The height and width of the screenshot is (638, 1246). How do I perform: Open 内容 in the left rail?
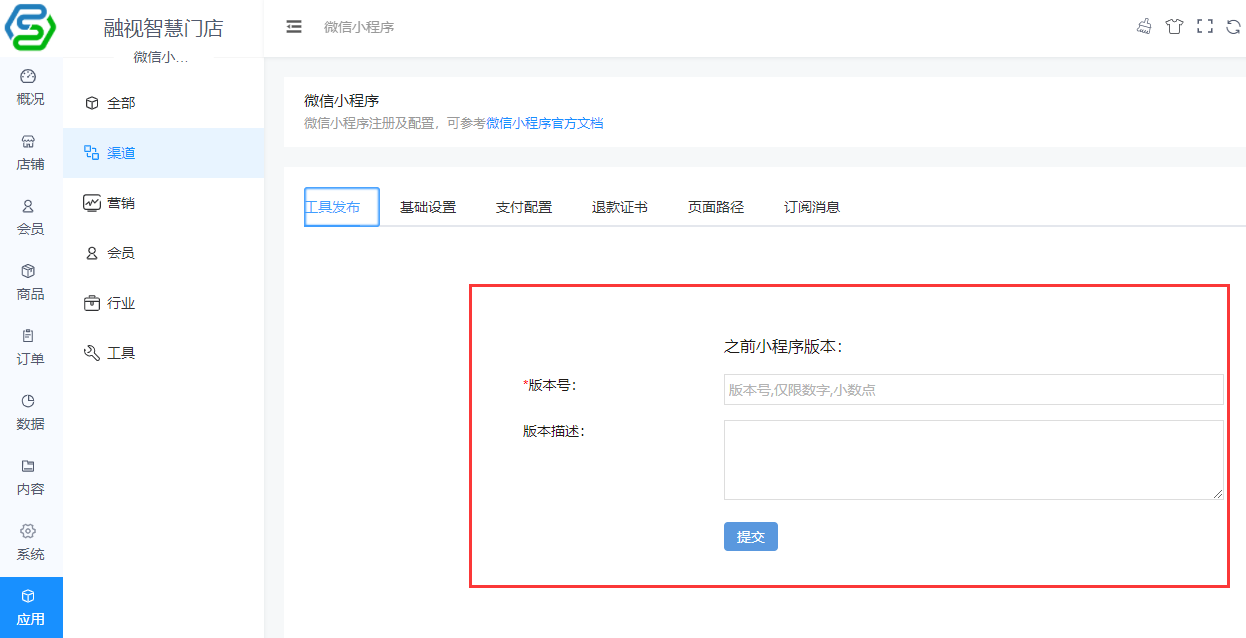[x=30, y=478]
